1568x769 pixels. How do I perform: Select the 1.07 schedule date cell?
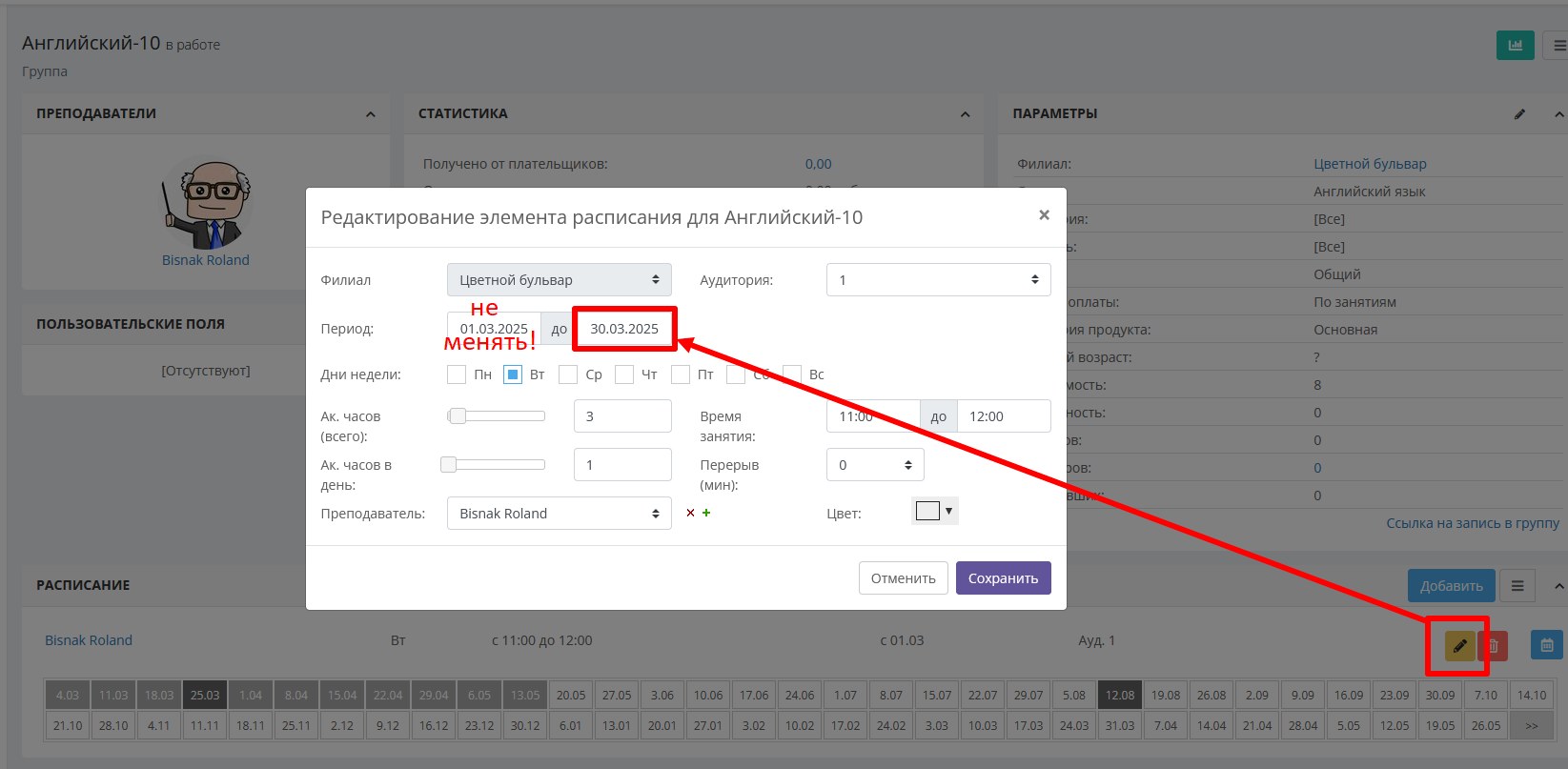click(x=845, y=696)
